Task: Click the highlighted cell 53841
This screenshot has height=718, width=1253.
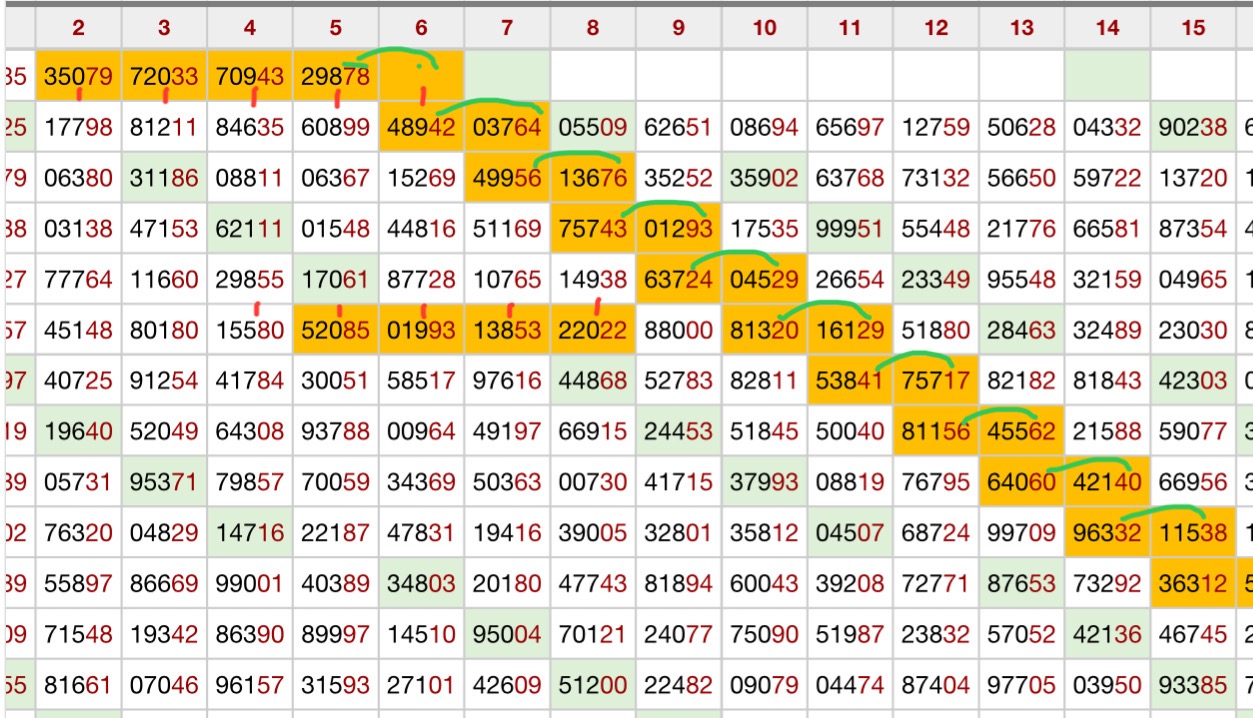Action: 850,380
